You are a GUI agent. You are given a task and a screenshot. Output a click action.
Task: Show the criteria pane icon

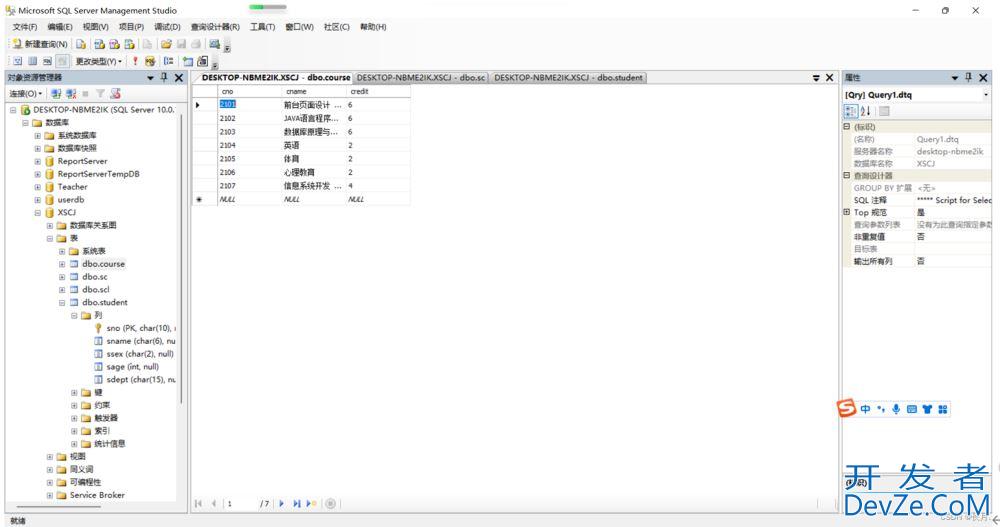pyautogui.click(x=32, y=61)
